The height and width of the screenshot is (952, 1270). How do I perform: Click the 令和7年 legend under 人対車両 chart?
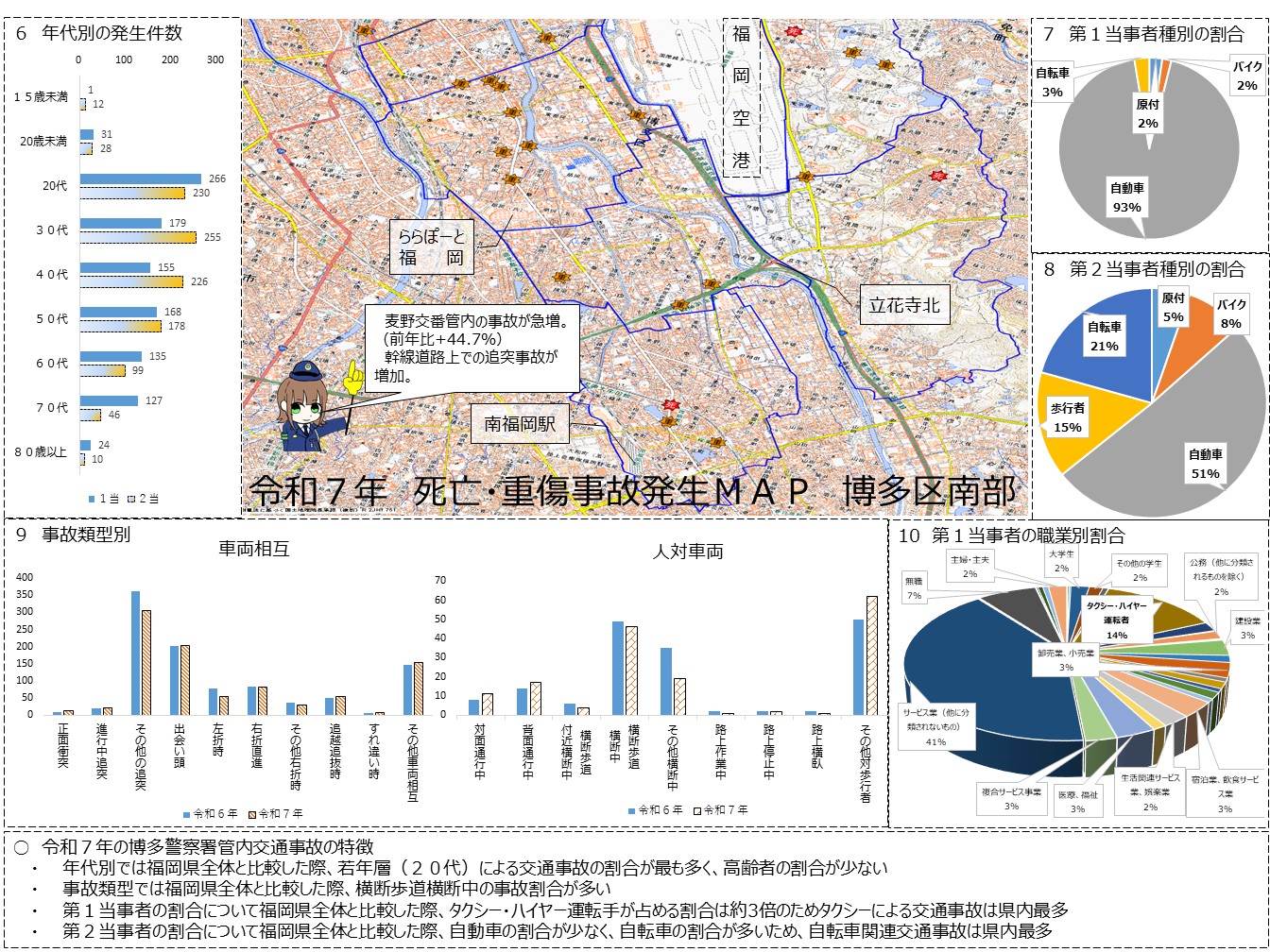(720, 809)
